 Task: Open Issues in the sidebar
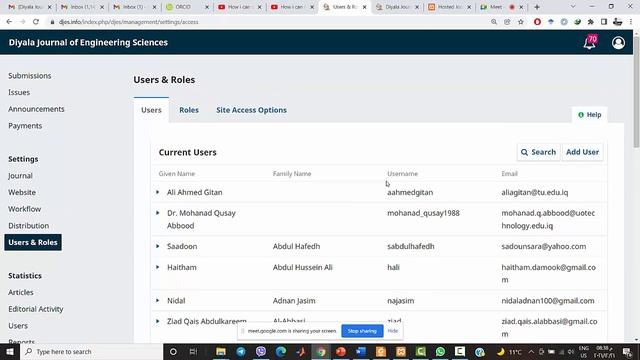tap(19, 92)
